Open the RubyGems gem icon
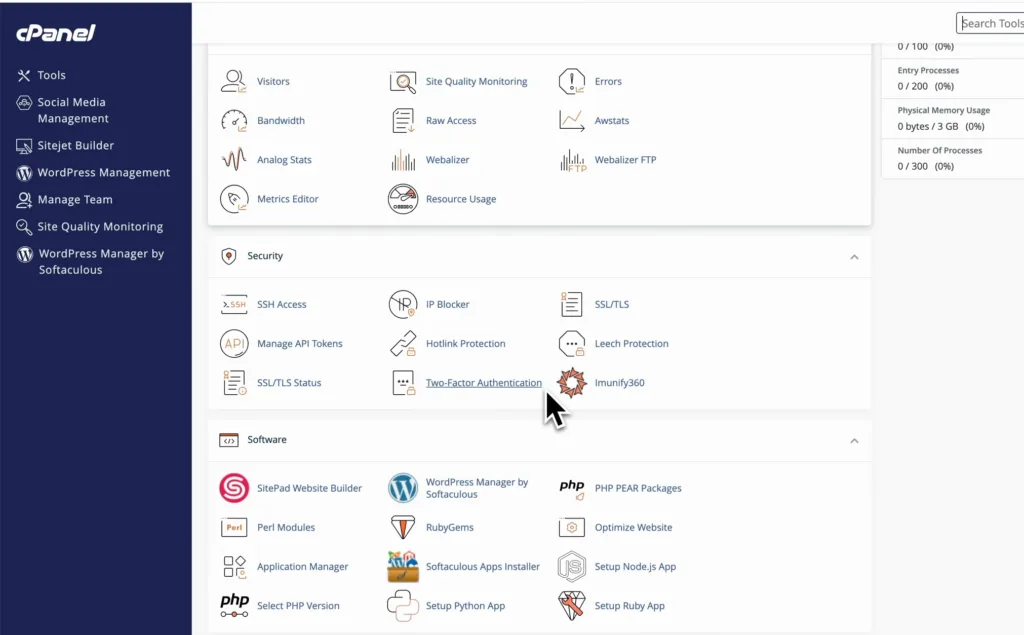This screenshot has height=635, width=1024. point(403,527)
